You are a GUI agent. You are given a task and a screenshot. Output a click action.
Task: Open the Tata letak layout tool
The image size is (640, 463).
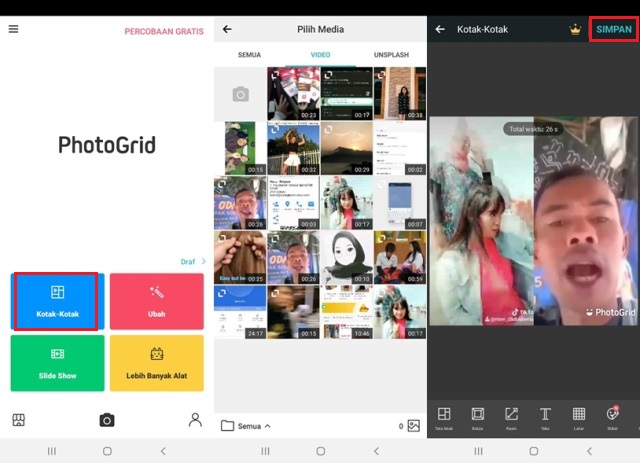(444, 418)
